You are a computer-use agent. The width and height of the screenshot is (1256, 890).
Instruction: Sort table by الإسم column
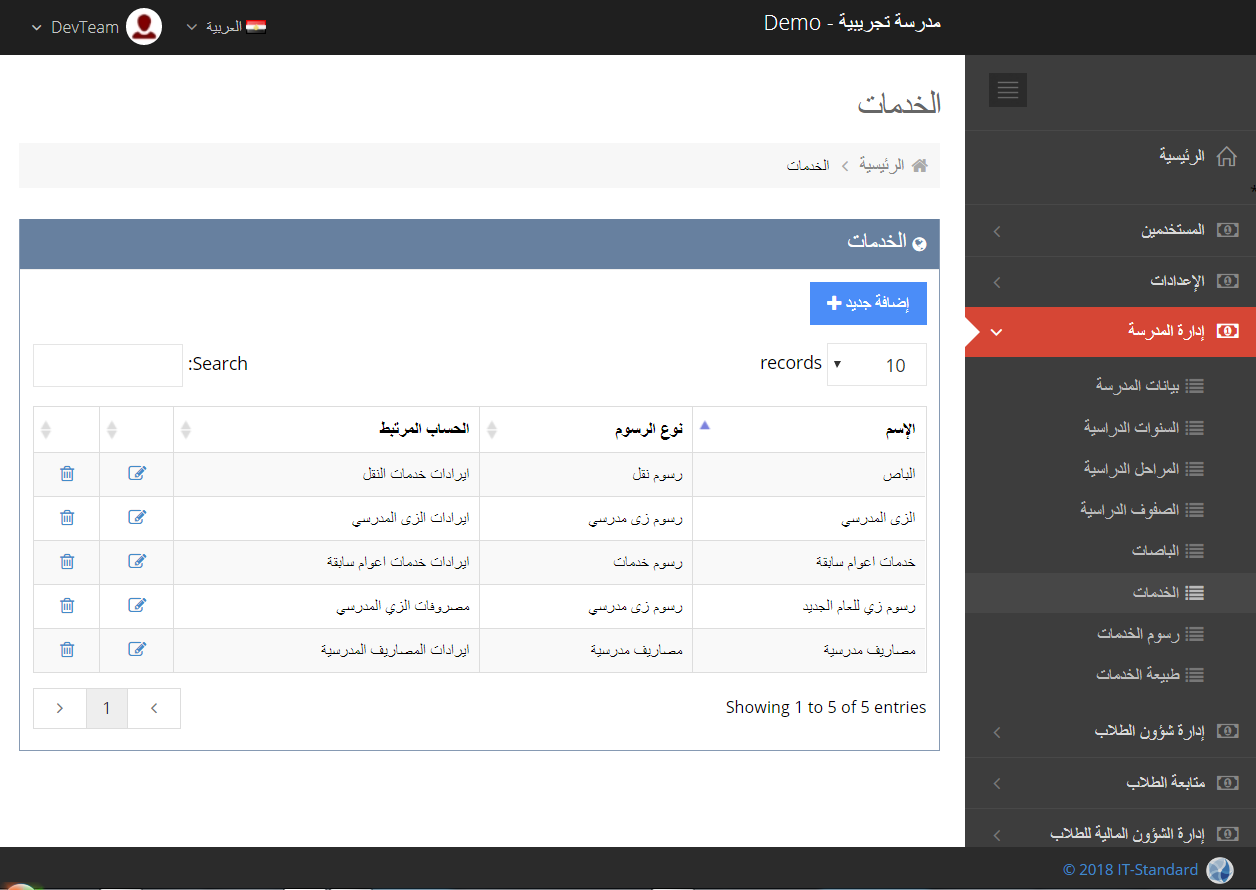[x=809, y=429]
